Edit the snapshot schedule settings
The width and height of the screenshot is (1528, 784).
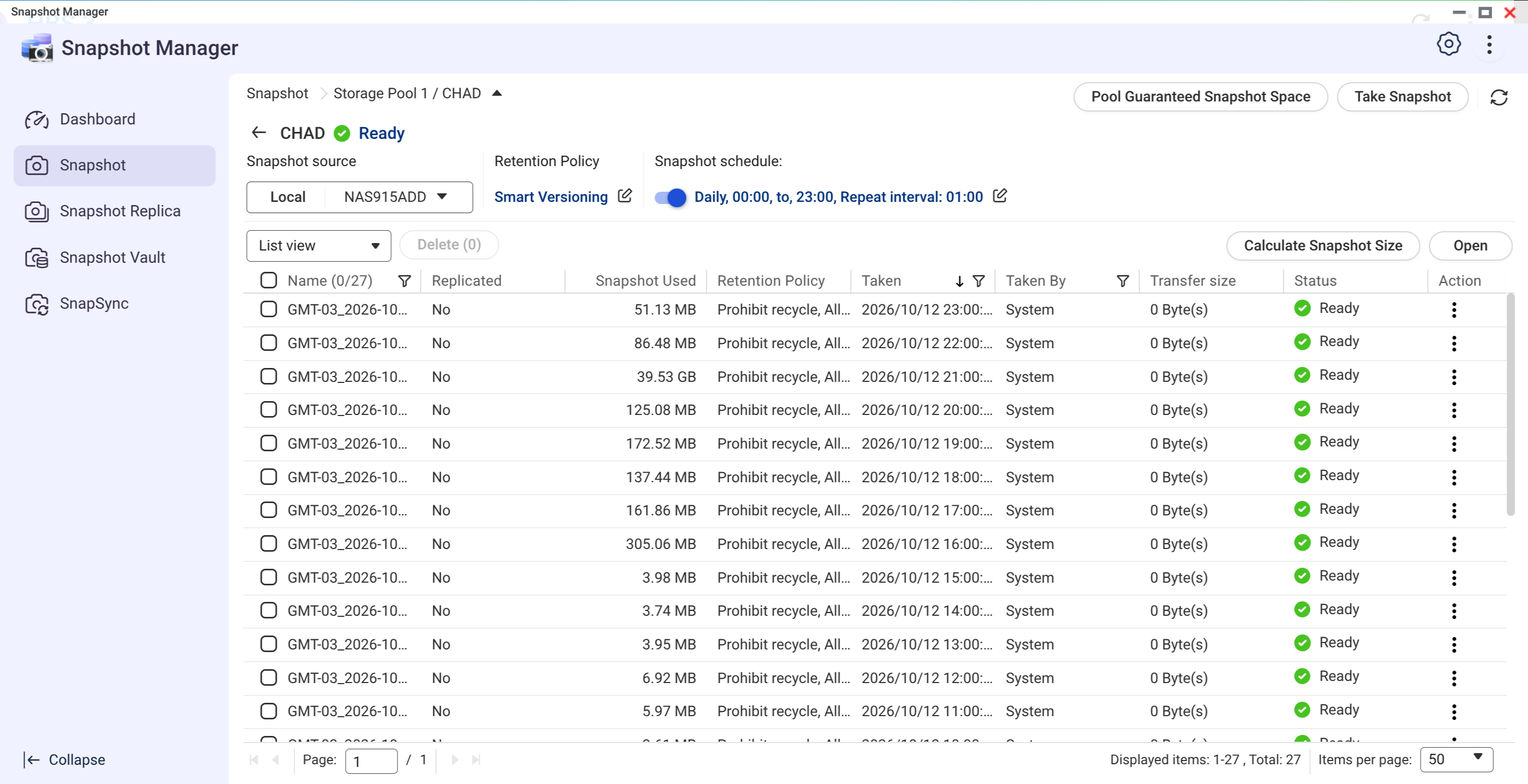pos(1000,195)
